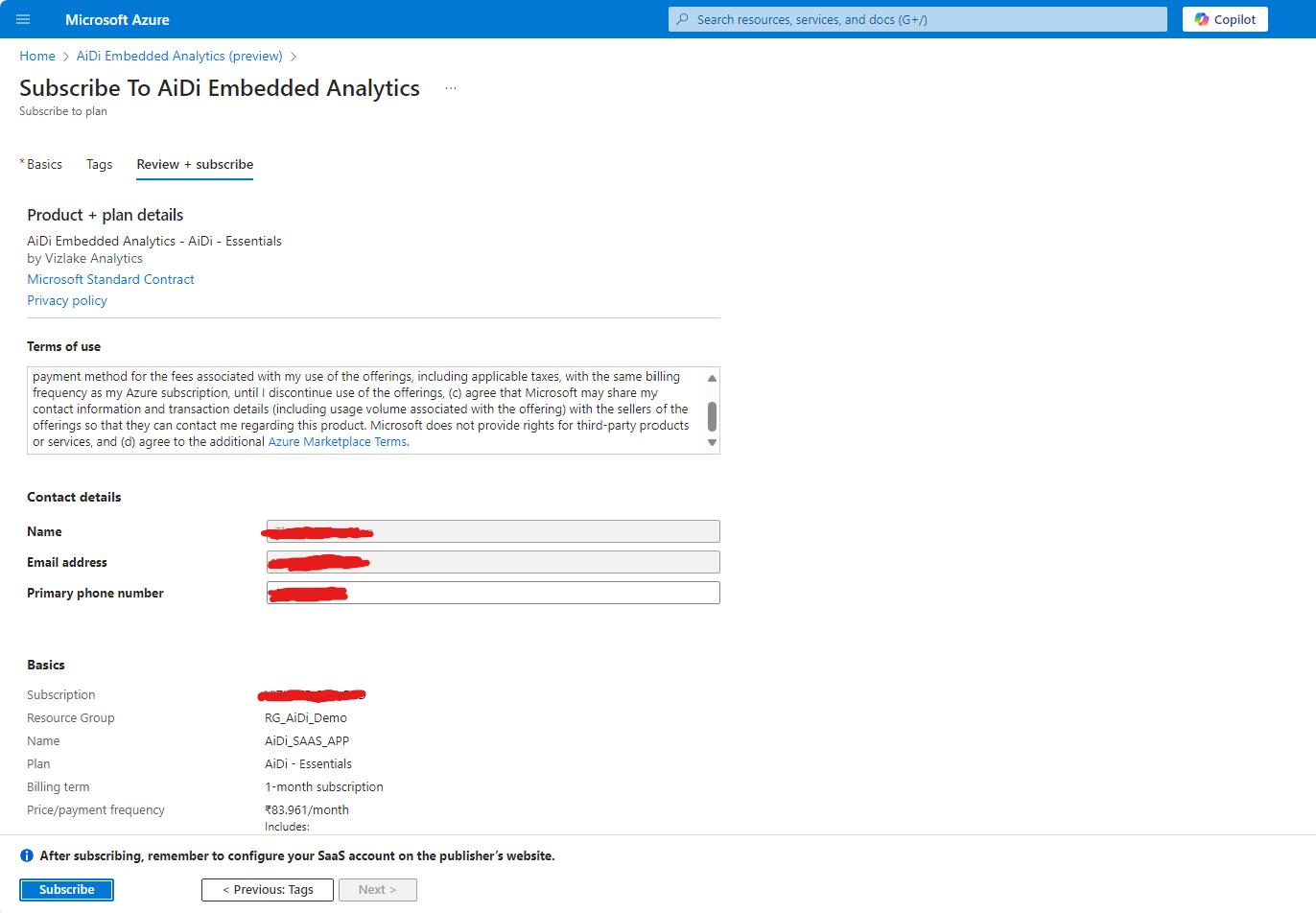Switch to the Basics tab
This screenshot has height=913, width=1316.
pos(44,164)
